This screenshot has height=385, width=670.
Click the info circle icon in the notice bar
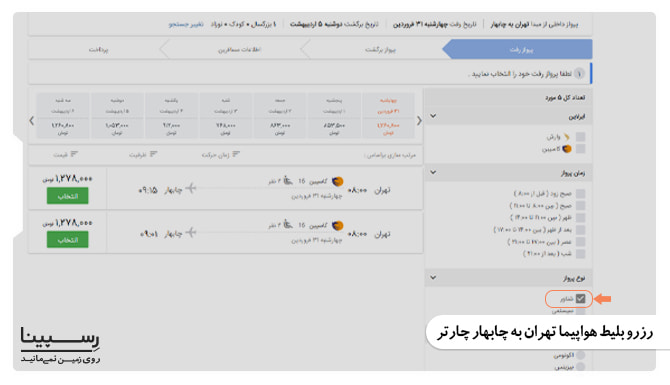pos(579,73)
